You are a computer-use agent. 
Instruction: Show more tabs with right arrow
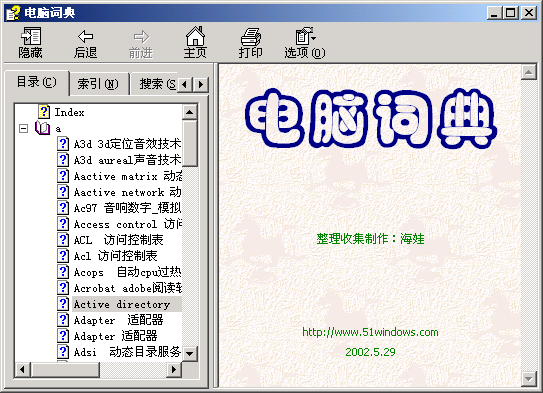pyautogui.click(x=201, y=84)
